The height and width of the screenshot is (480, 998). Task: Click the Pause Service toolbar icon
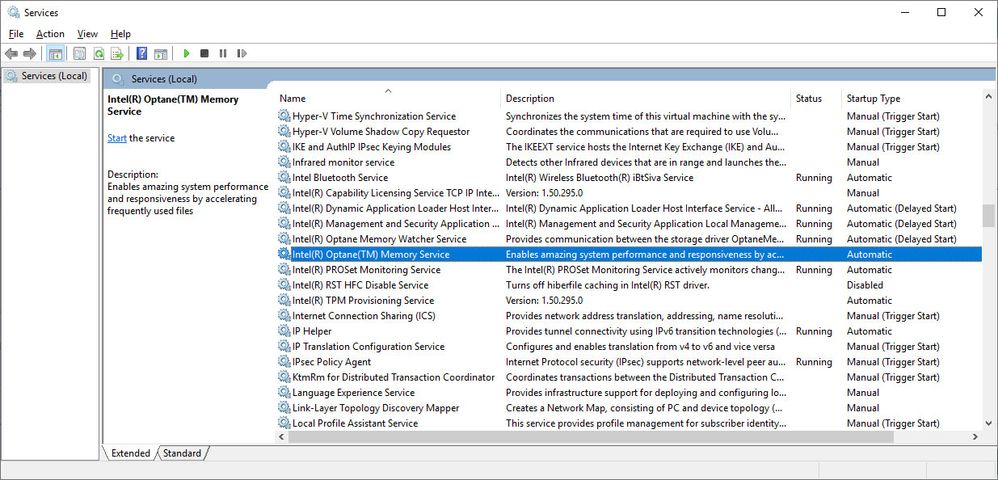pyautogui.click(x=223, y=53)
